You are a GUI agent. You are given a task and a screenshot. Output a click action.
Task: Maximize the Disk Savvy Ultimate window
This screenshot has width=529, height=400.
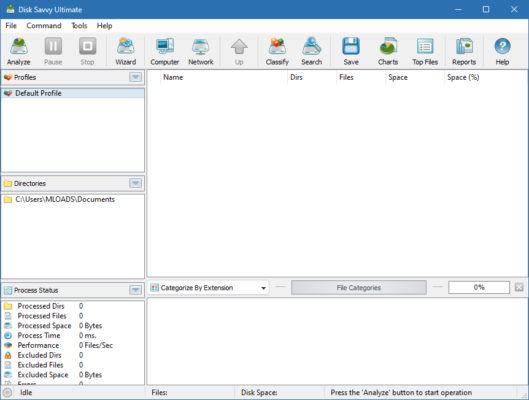point(486,9)
